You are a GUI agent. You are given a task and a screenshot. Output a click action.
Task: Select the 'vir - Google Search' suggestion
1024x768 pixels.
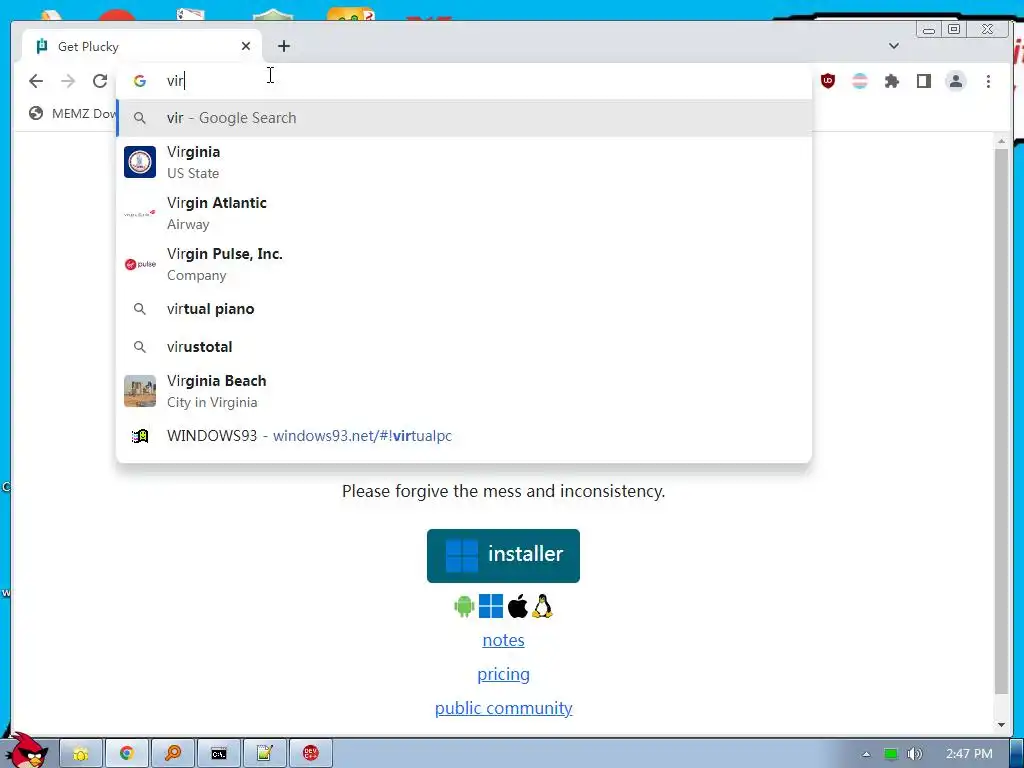click(464, 118)
